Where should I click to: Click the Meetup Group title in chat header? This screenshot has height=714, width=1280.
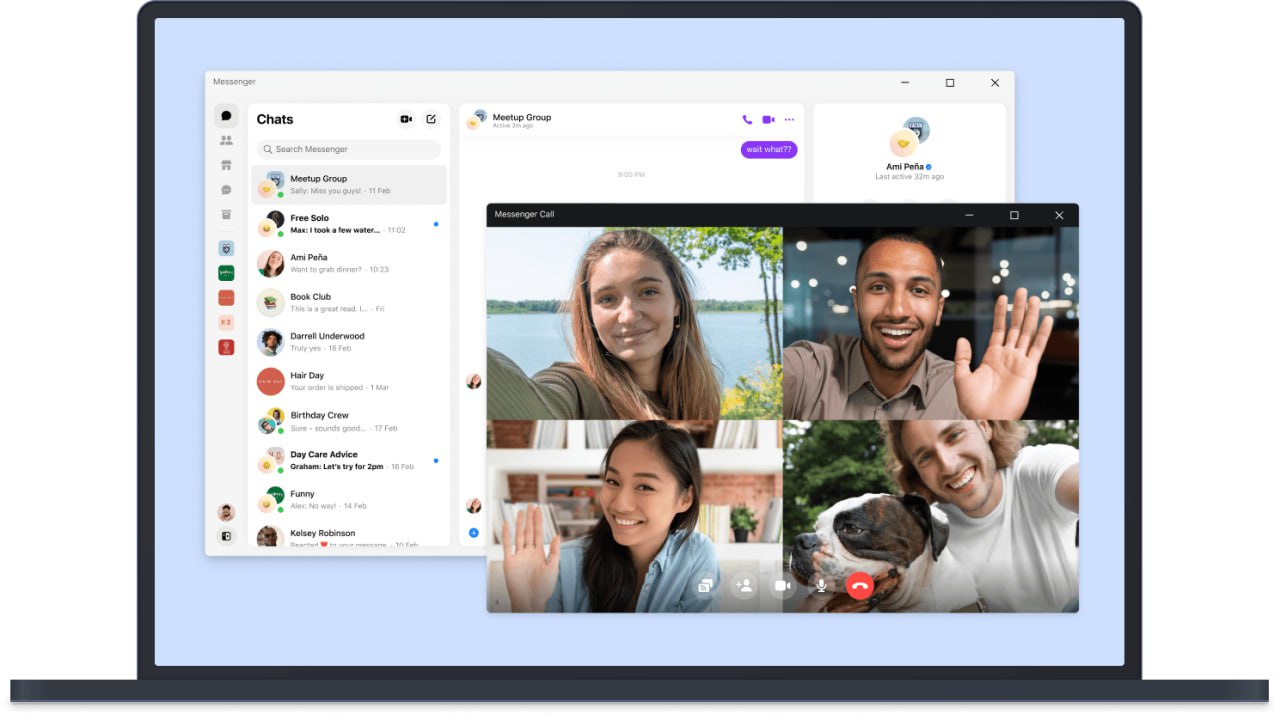pos(522,117)
